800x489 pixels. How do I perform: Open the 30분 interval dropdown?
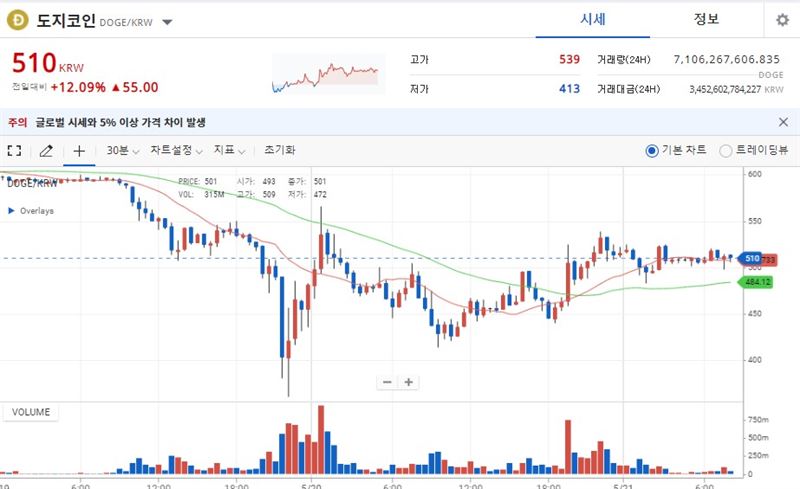pyautogui.click(x=122, y=151)
